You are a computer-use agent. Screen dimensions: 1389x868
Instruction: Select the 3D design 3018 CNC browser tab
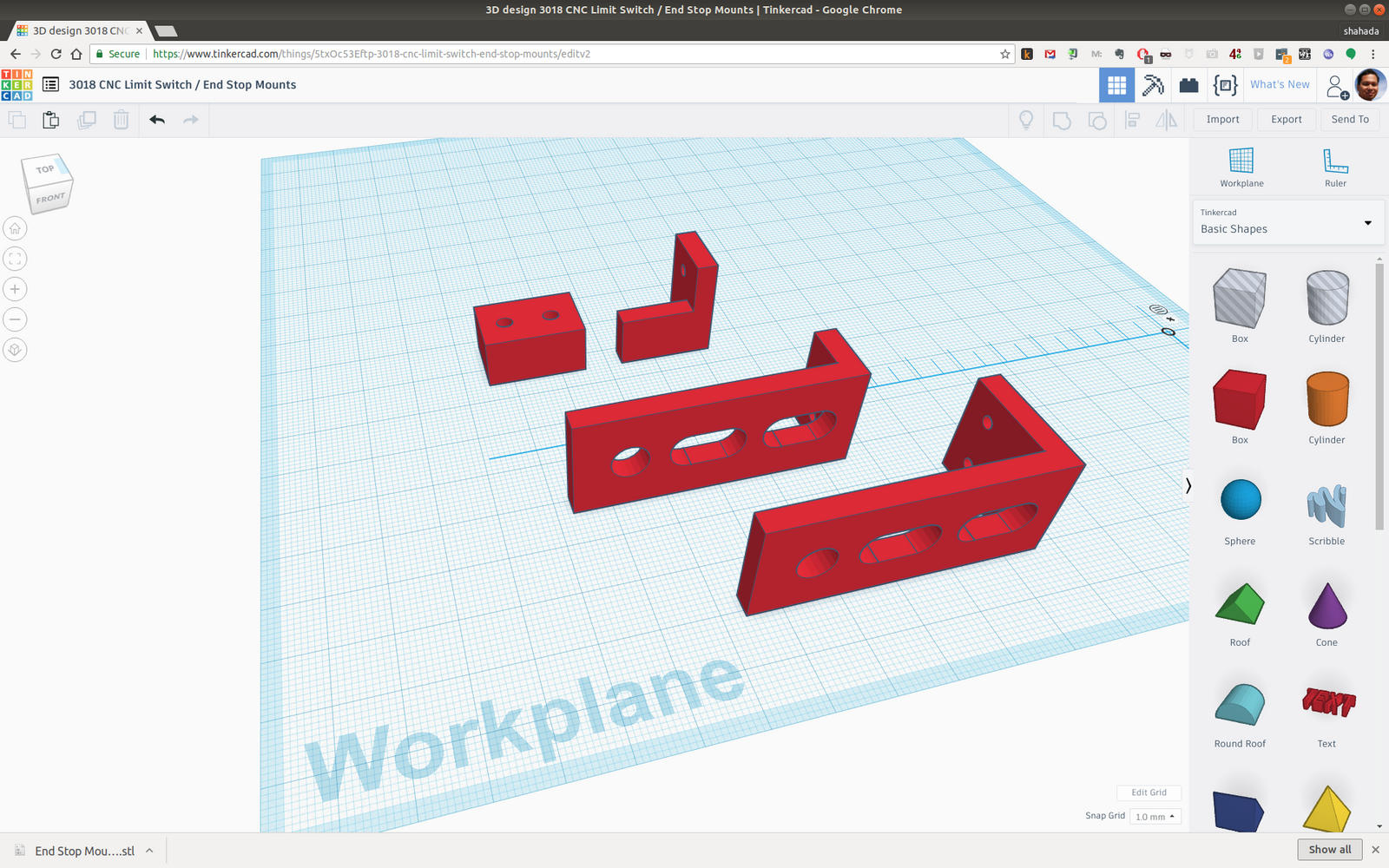click(80, 30)
